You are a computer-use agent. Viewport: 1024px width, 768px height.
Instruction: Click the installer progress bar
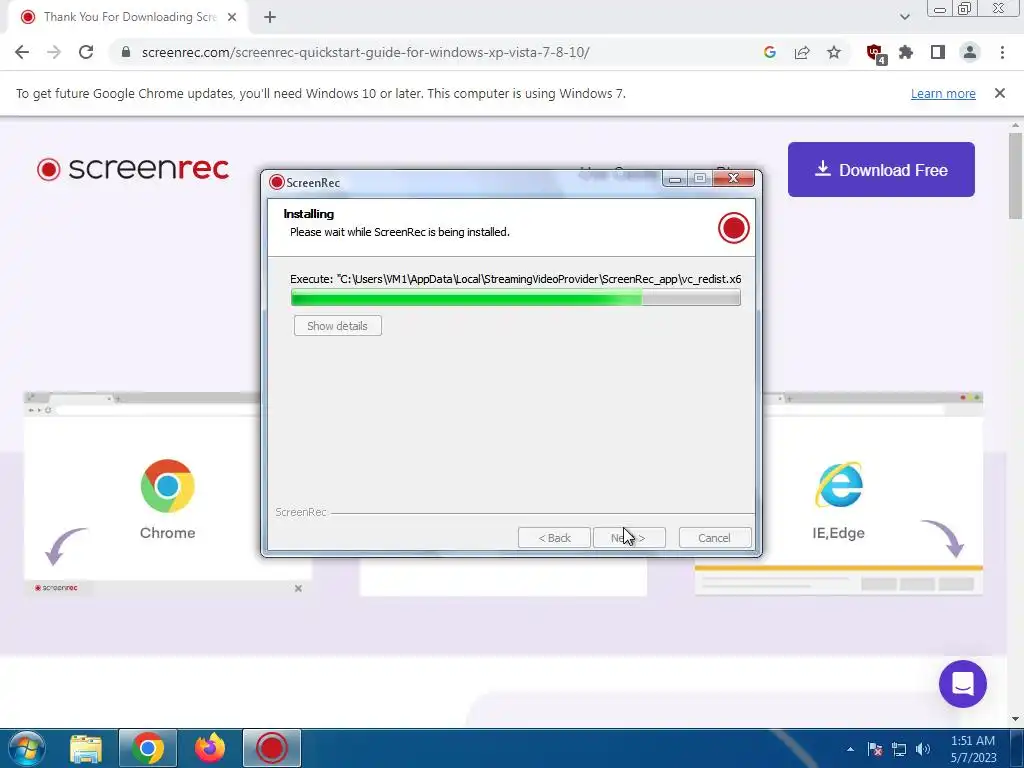click(x=515, y=298)
